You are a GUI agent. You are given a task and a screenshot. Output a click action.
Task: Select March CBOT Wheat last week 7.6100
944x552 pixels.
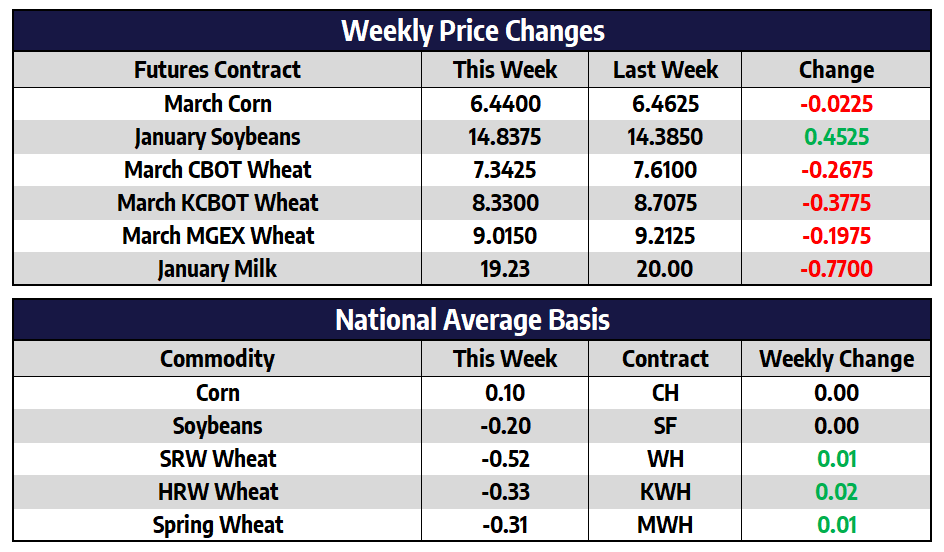point(665,170)
